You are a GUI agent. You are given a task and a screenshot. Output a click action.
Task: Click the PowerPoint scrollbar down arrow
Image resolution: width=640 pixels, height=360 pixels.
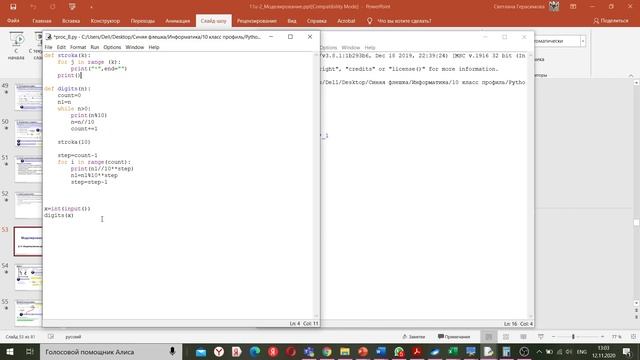tap(636, 303)
